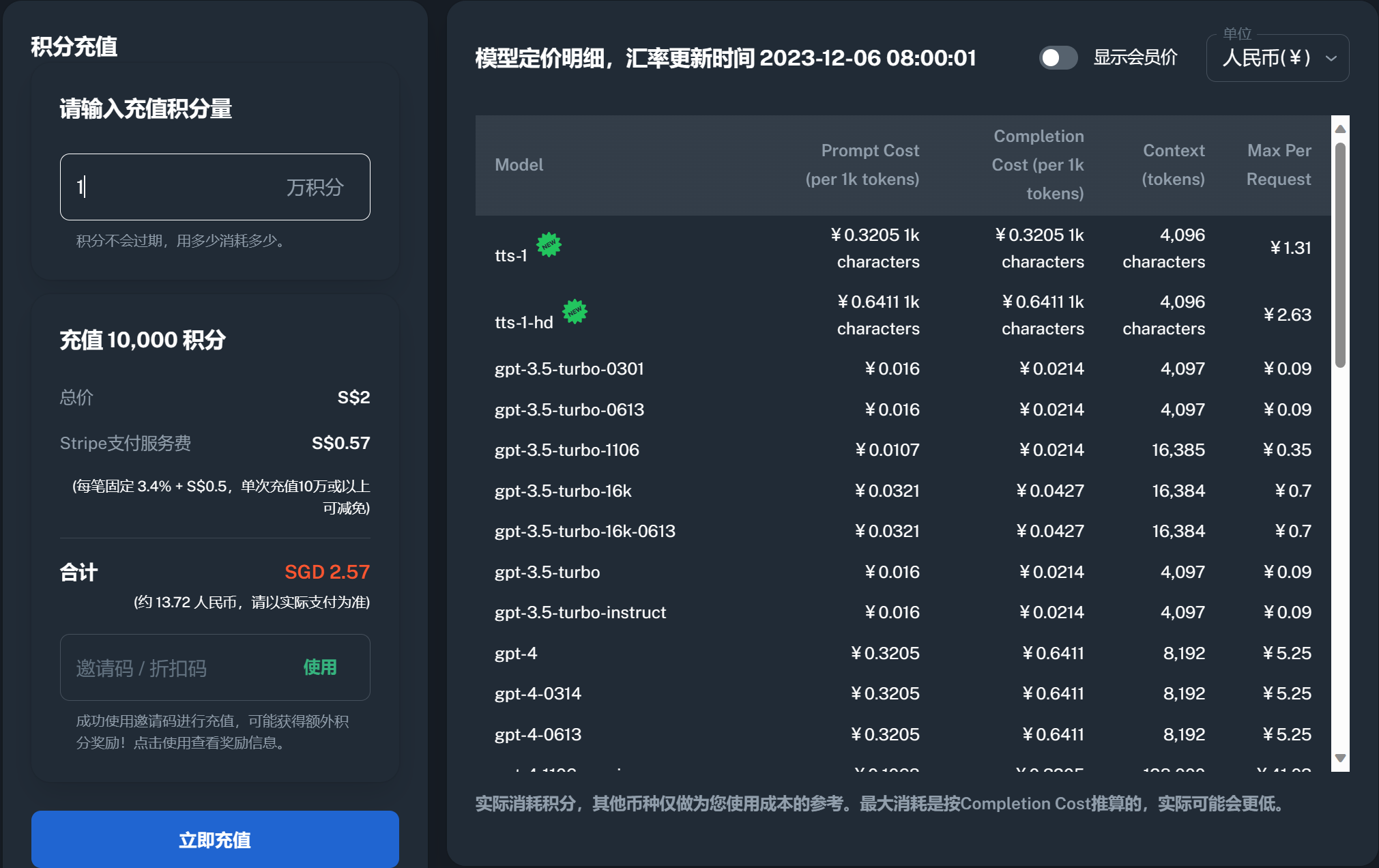Select the gpt-3.5-turbo-0613 row name

[x=569, y=409]
